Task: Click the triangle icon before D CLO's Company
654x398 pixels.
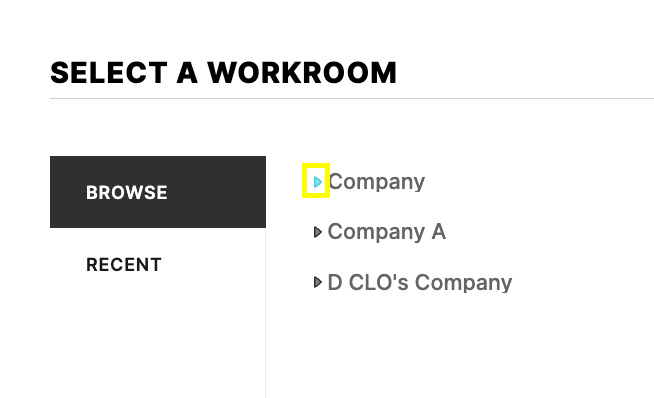Action: (318, 282)
